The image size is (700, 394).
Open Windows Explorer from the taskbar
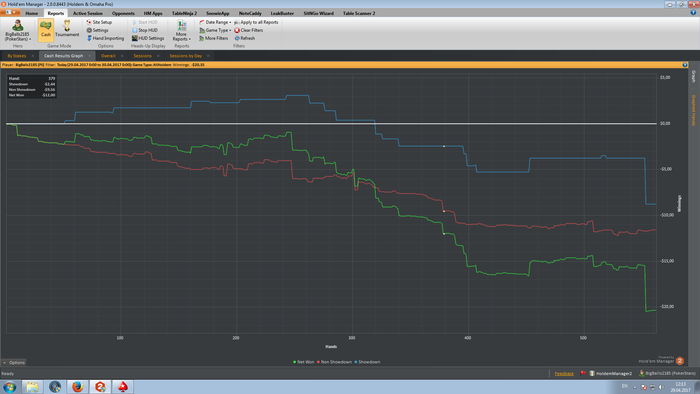pos(32,386)
